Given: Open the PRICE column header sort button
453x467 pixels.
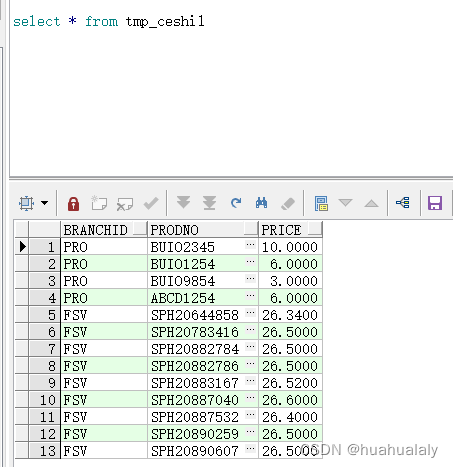Looking at the screenshot, I should pyautogui.click(x=315, y=229).
